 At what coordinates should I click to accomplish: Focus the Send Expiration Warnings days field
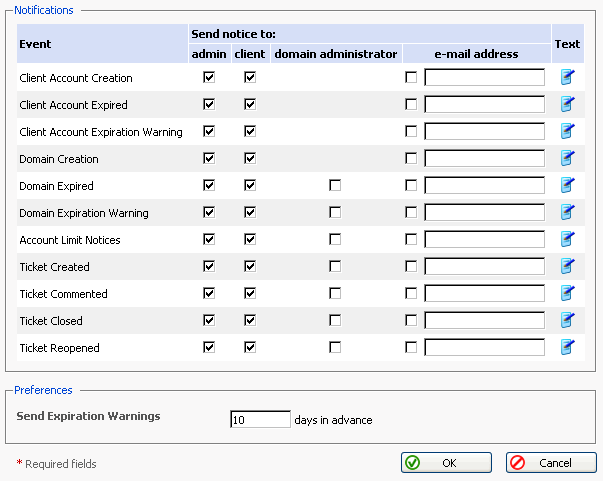coord(260,419)
